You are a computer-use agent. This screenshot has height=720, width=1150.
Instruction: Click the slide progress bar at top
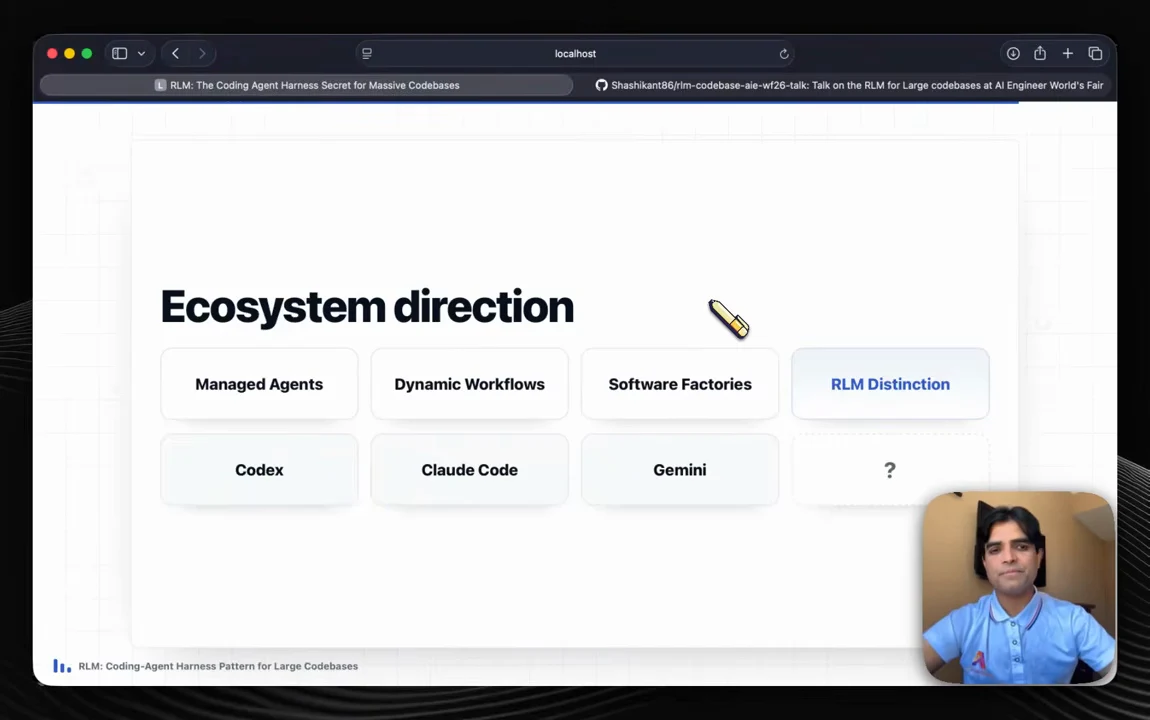pos(525,103)
